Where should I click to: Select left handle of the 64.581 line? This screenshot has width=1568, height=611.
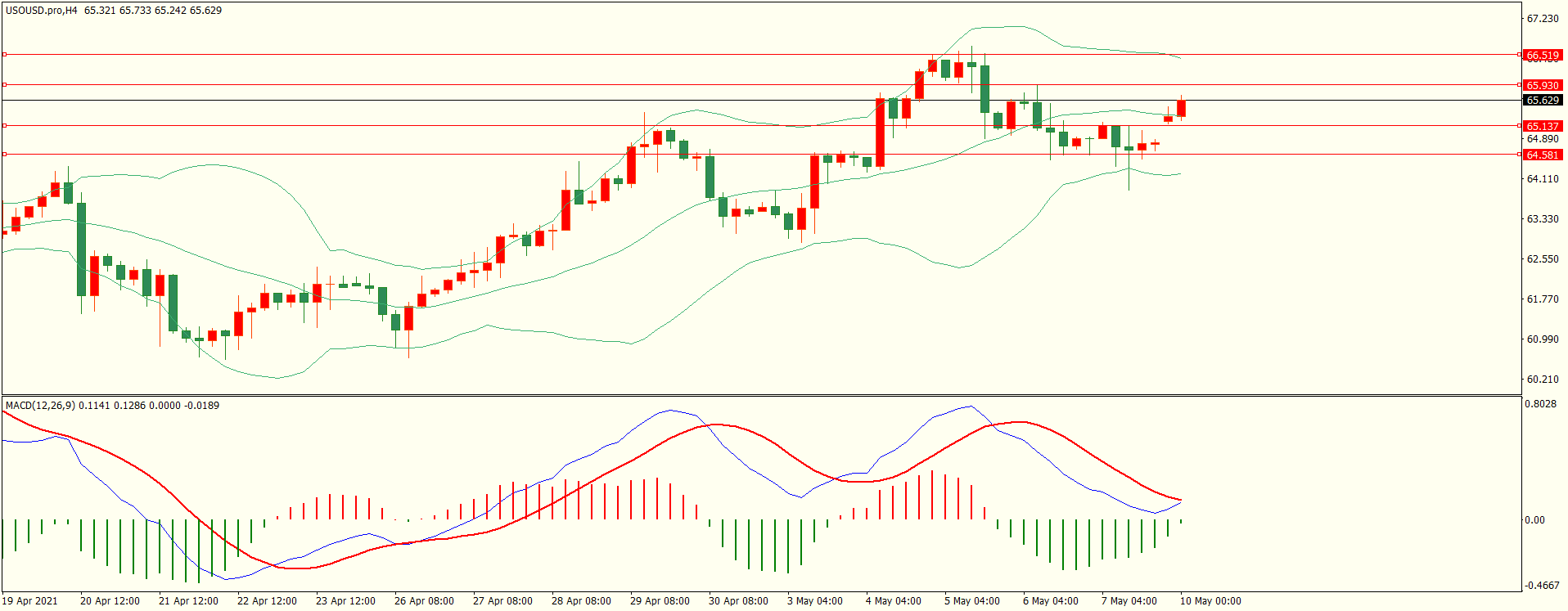(5, 154)
